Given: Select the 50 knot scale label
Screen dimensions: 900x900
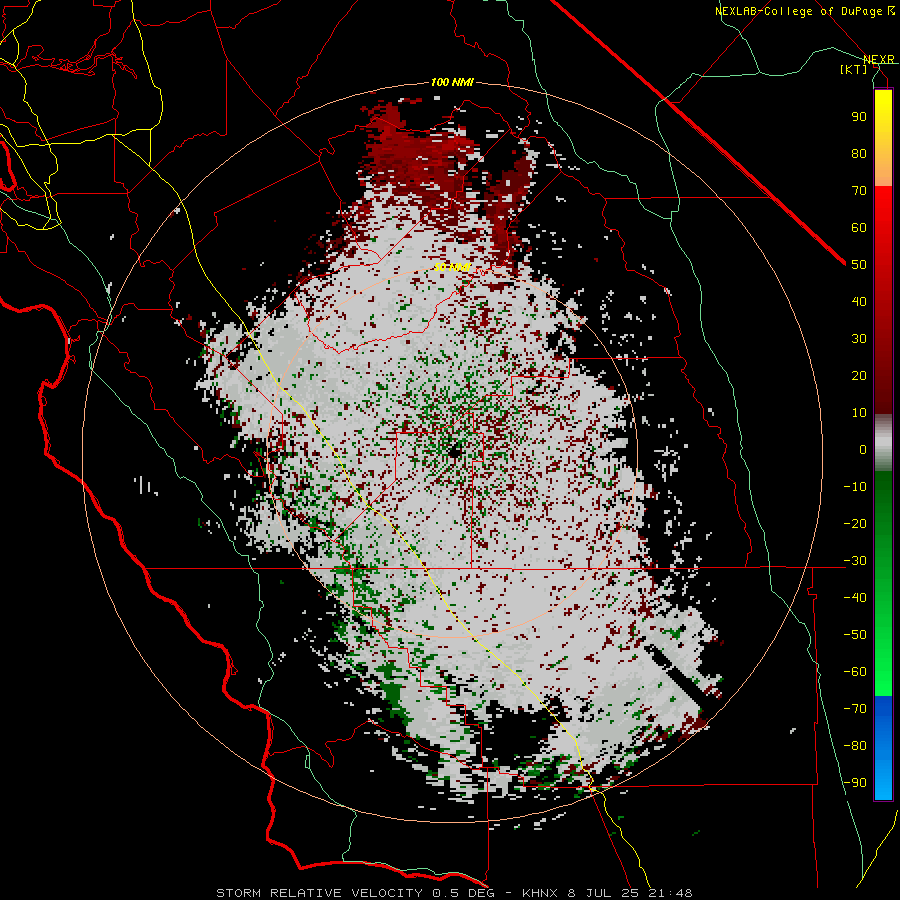Looking at the screenshot, I should click(x=859, y=265).
